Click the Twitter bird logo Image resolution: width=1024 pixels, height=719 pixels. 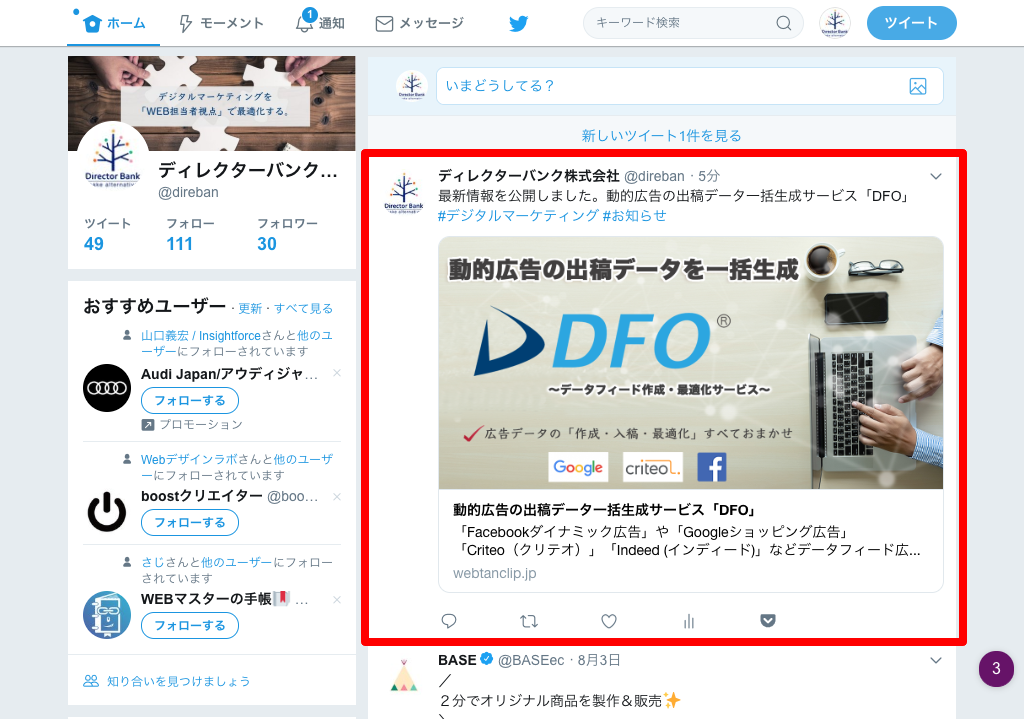coord(518,23)
